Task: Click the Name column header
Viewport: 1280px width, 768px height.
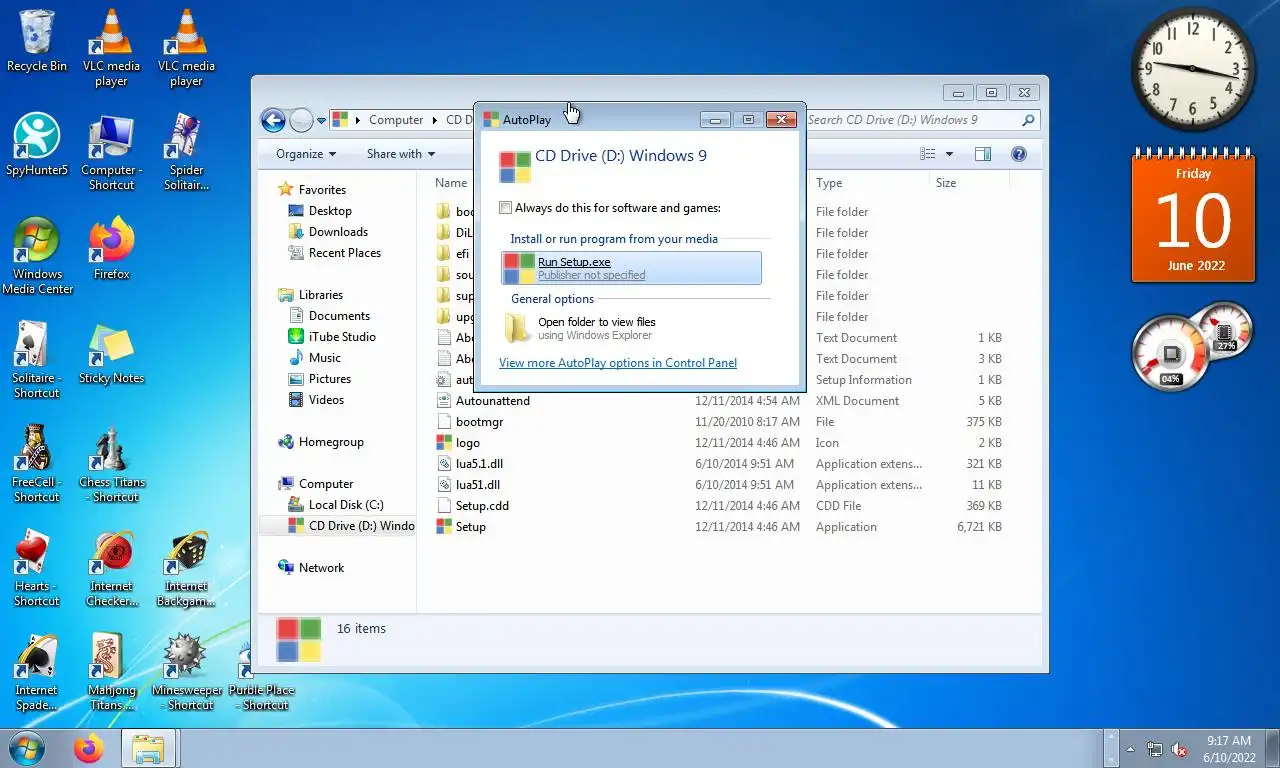Action: click(x=451, y=183)
